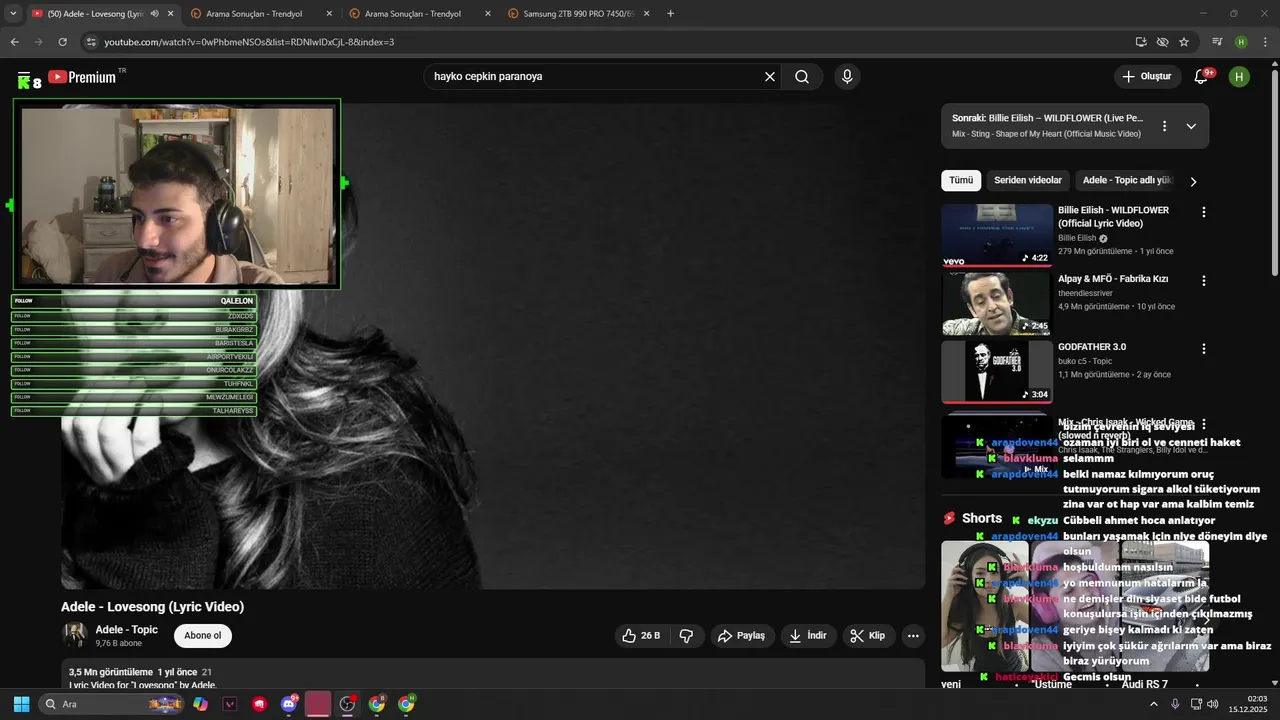
Task: Open options menu for Billie Eilish WILDFLOWER
Action: click(x=1204, y=212)
